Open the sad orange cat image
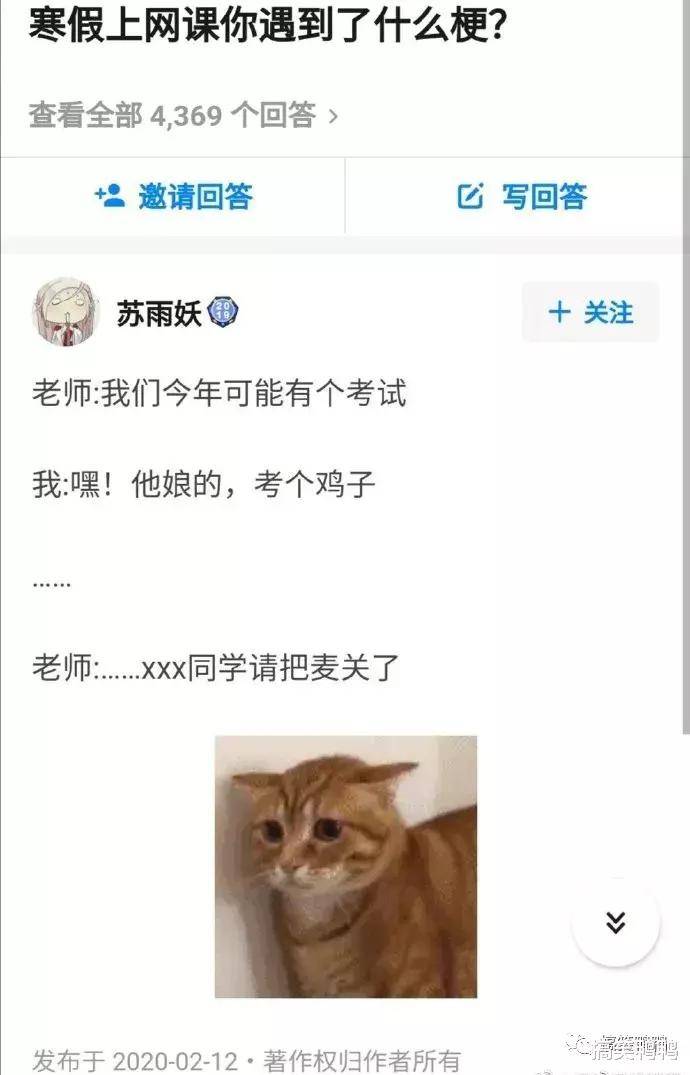This screenshot has width=690, height=1075. 346,867
